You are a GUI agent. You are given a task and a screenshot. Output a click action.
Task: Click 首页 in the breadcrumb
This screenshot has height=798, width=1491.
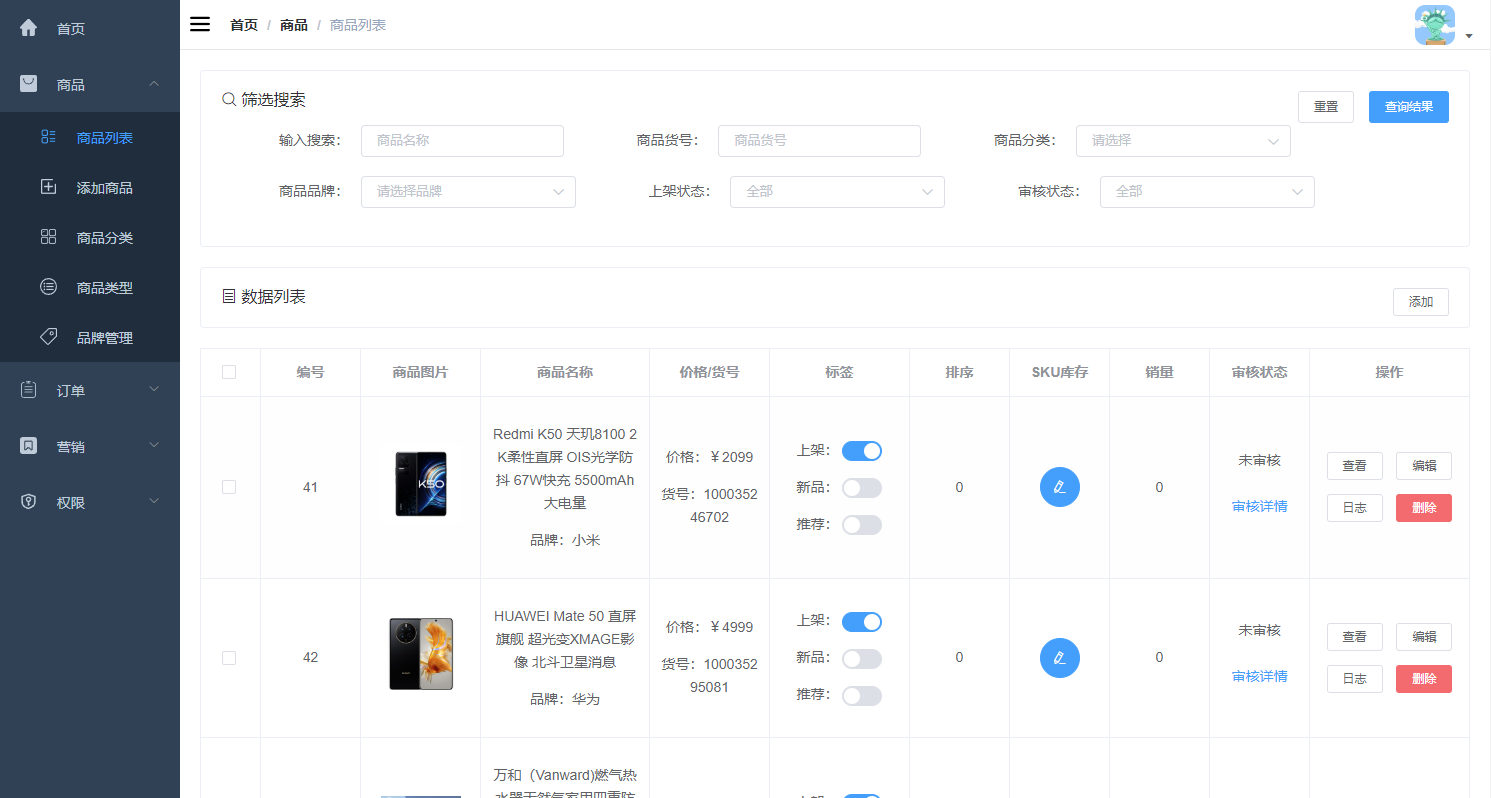244,25
